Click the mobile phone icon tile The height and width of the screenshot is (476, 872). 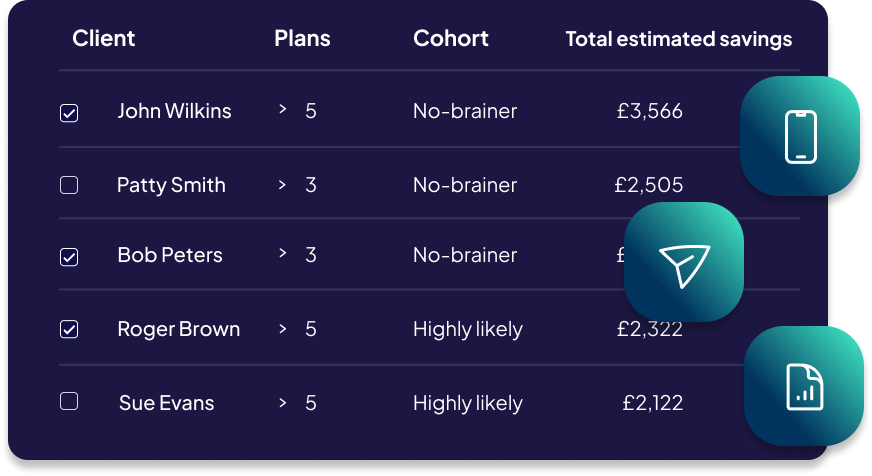point(800,136)
